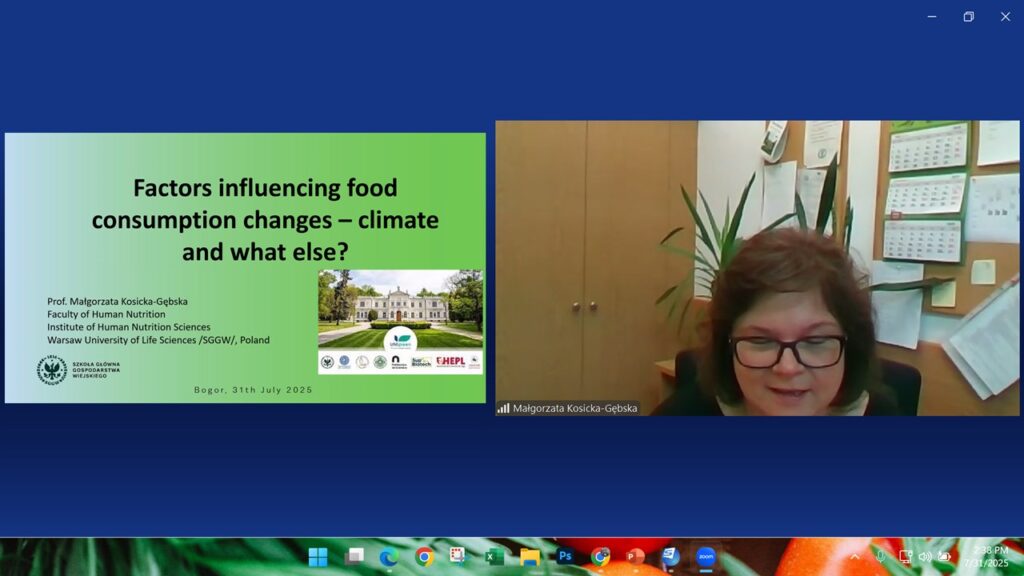Toggle the system volume speaker icon
Image resolution: width=1024 pixels, height=576 pixels.
tap(925, 556)
